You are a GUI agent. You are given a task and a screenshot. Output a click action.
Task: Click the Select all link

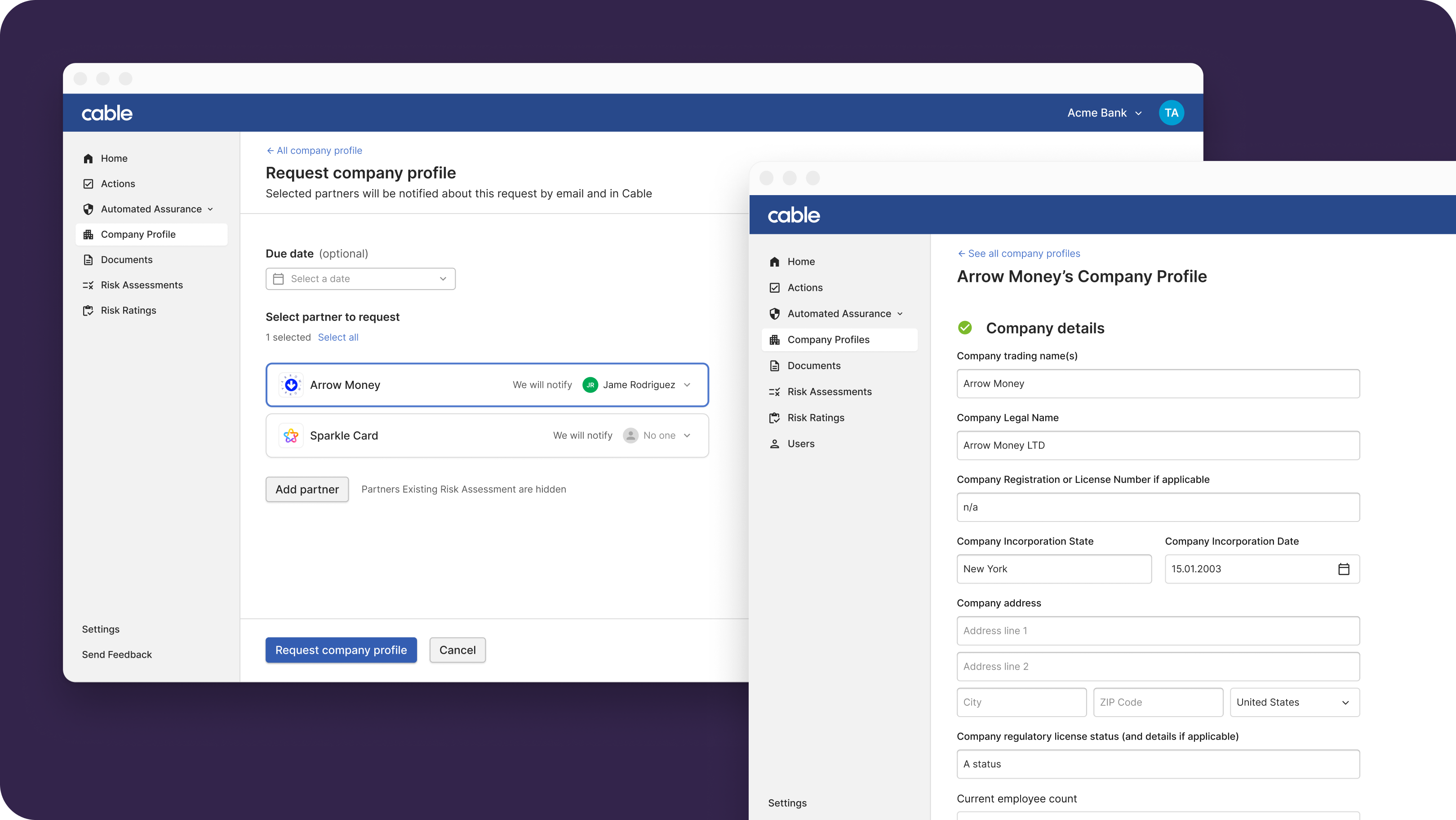(338, 337)
